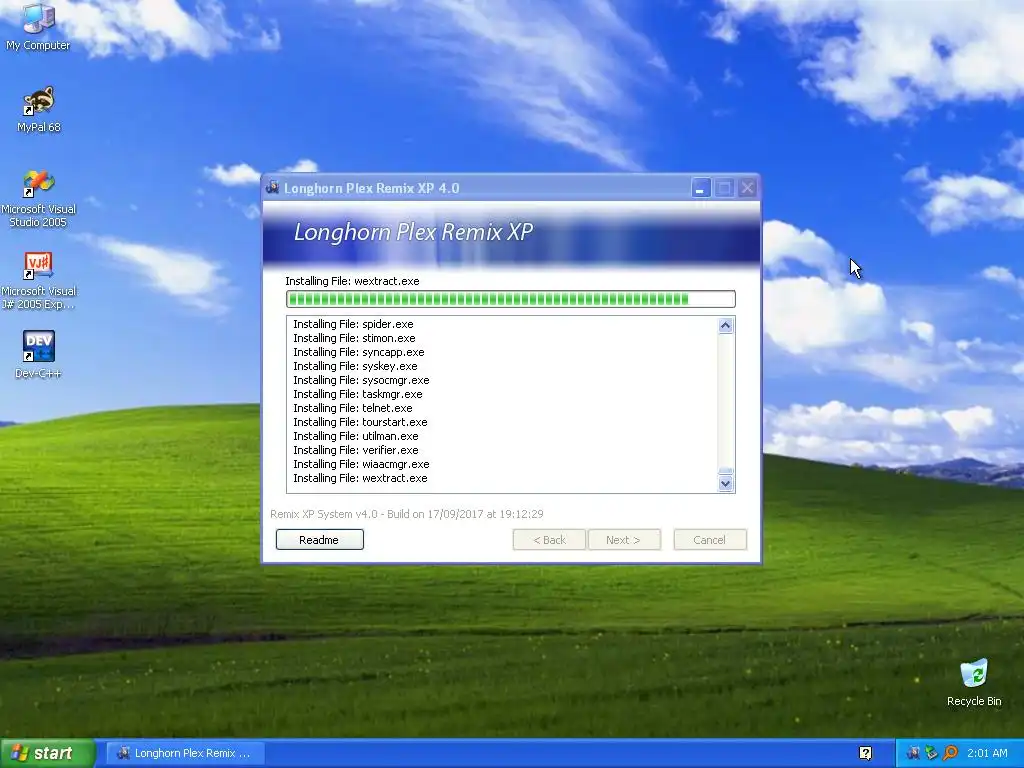Click the disabled Back button
This screenshot has width=1024, height=768.
click(x=549, y=539)
